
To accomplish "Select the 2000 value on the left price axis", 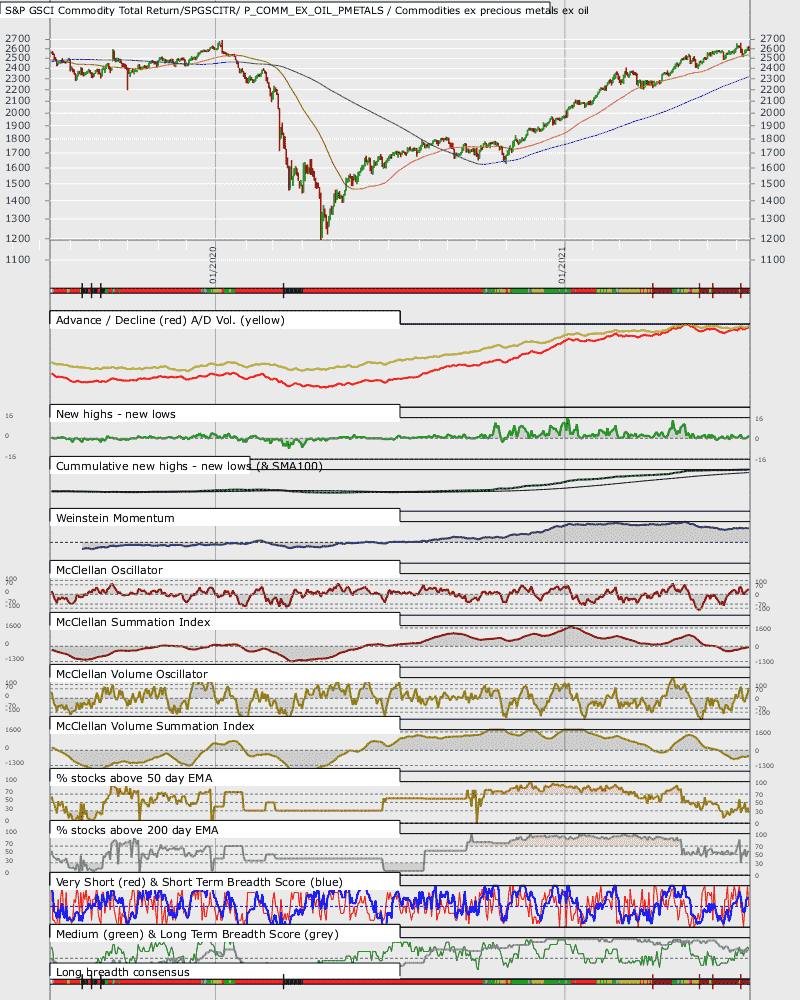I will tap(18, 113).
